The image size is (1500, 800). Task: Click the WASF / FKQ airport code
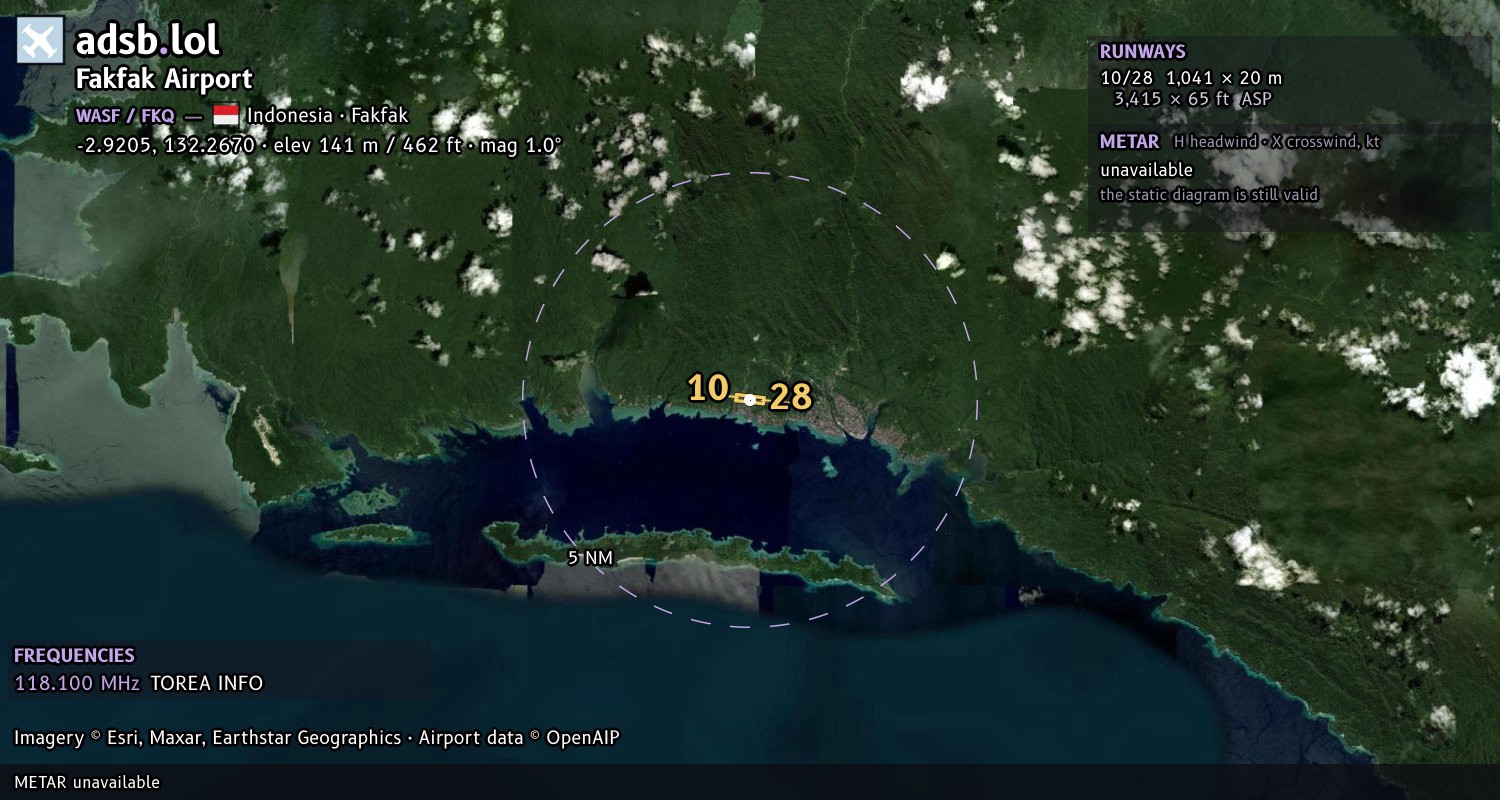click(125, 115)
